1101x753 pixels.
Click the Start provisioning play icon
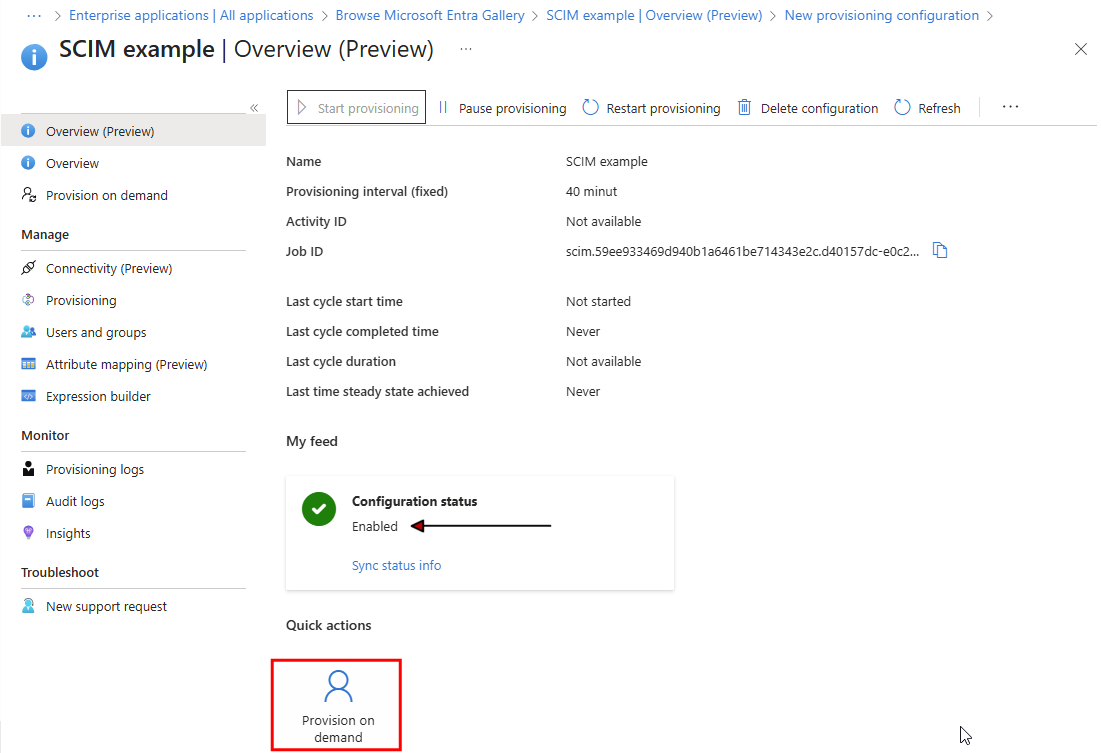[x=302, y=107]
